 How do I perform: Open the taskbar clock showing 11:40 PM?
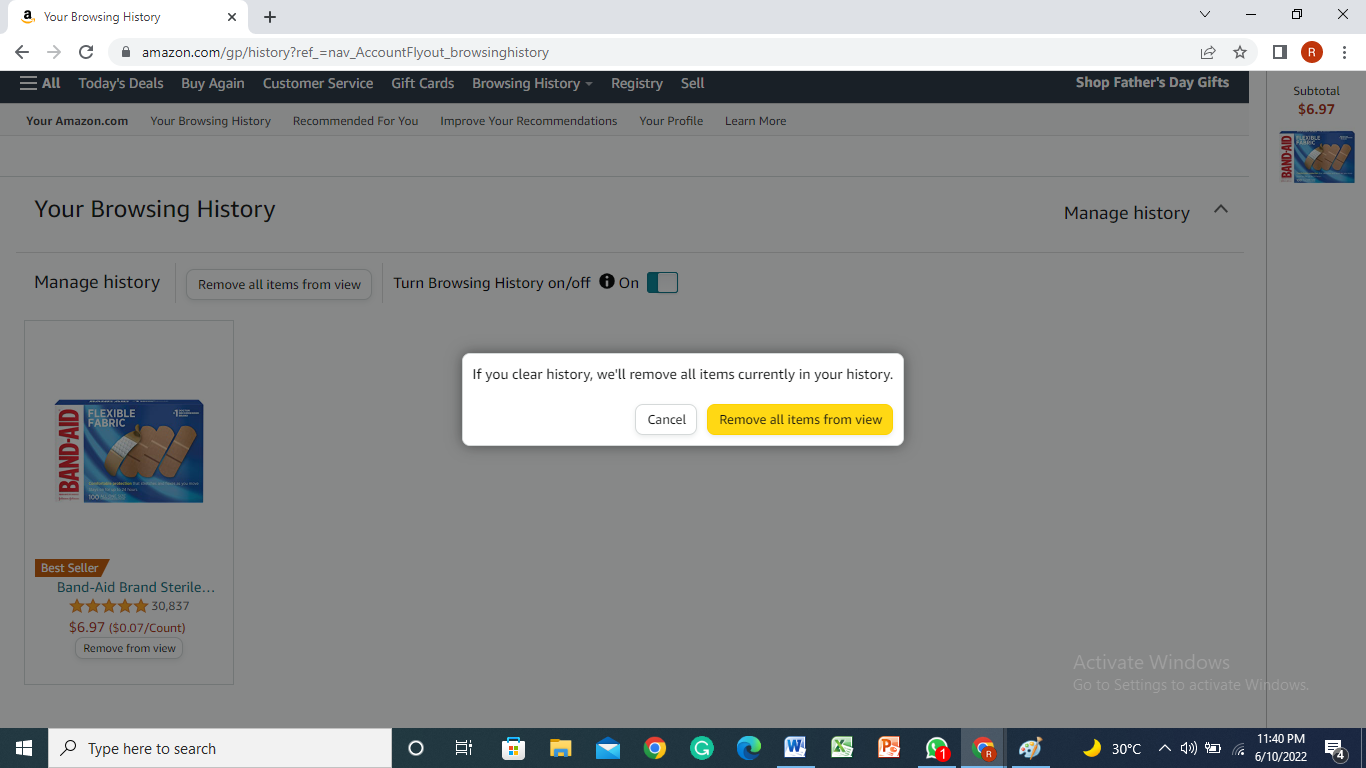pyautogui.click(x=1280, y=748)
